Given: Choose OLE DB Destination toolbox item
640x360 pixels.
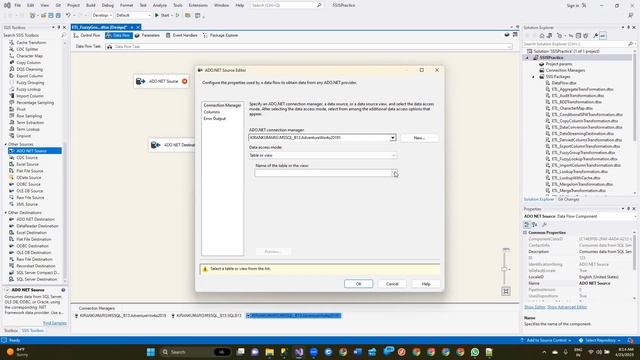Looking at the screenshot, I should coord(33,253).
